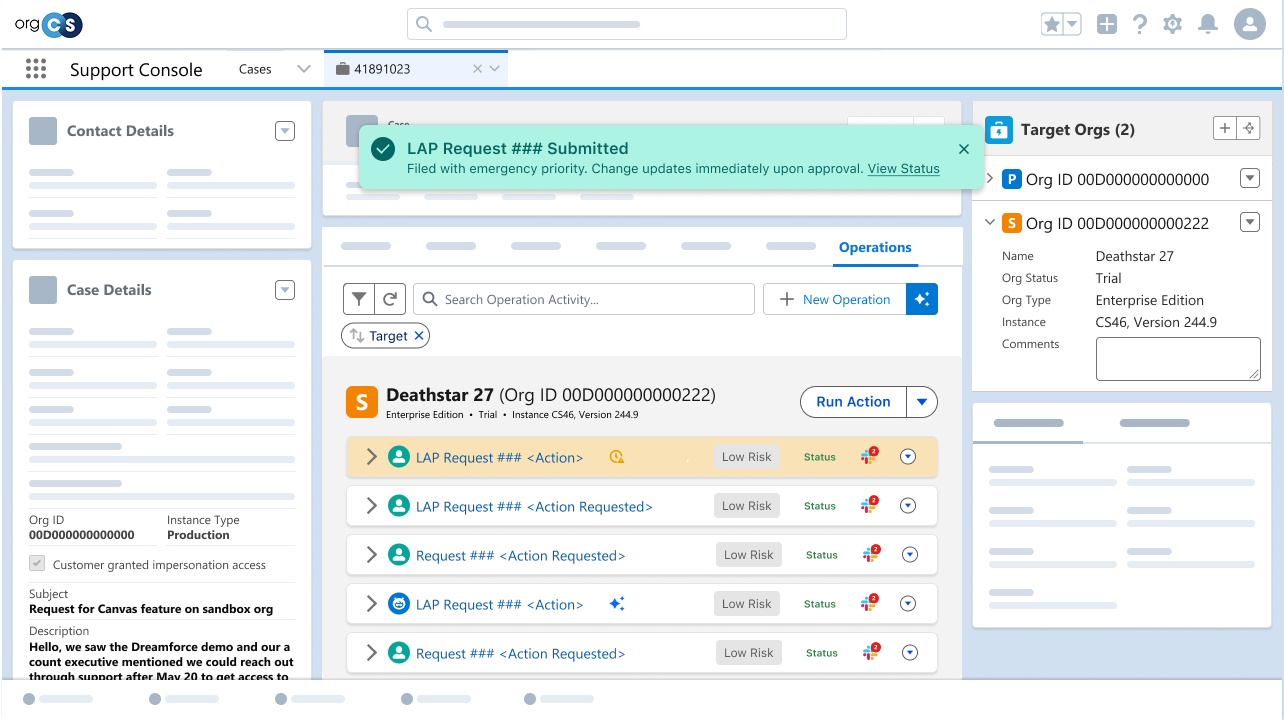This screenshot has width=1284, height=720.
Task: Open the 41891023 tab actions chevron
Action: (x=495, y=69)
